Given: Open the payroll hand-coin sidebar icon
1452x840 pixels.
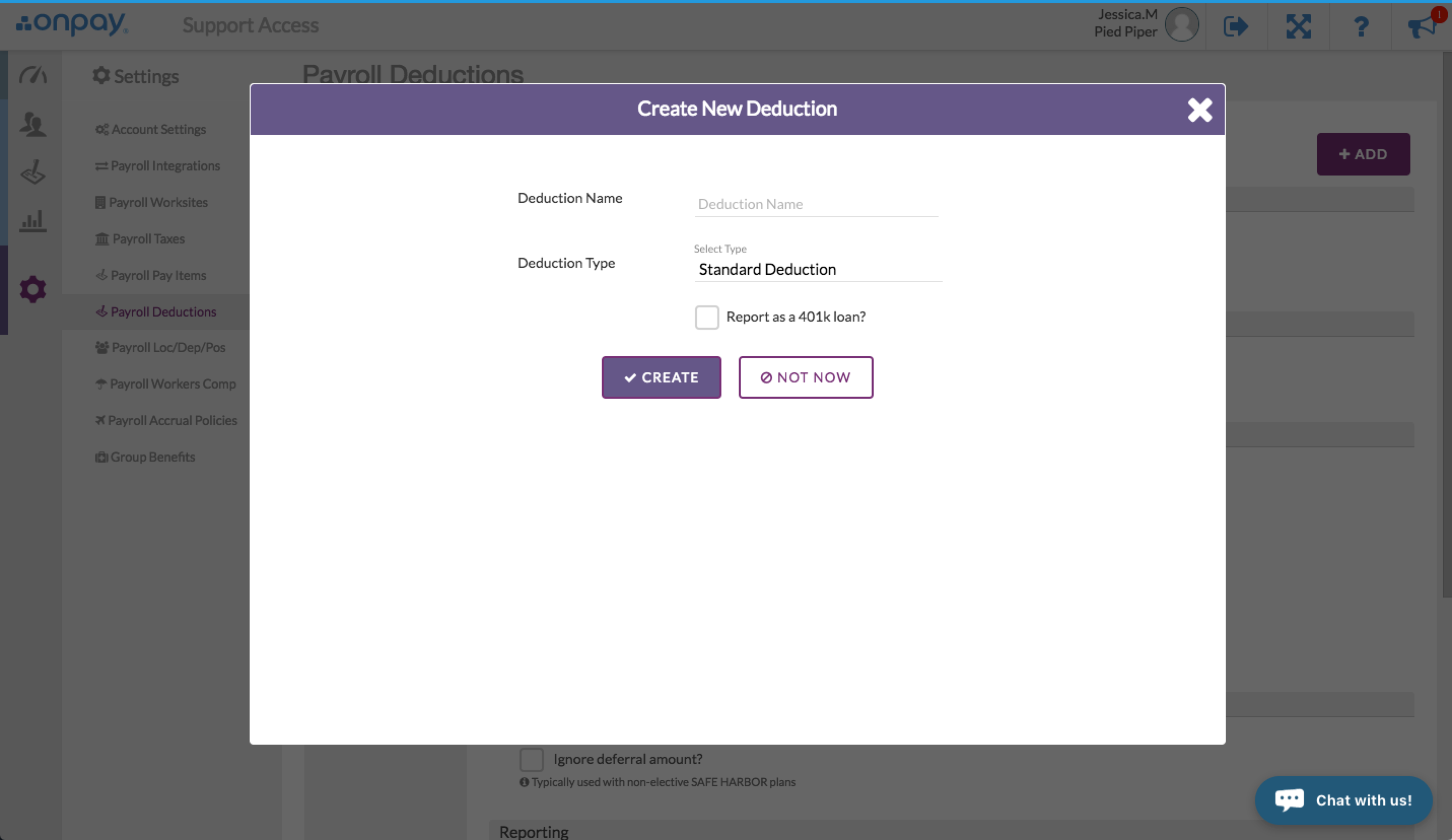Looking at the screenshot, I should coord(33,171).
